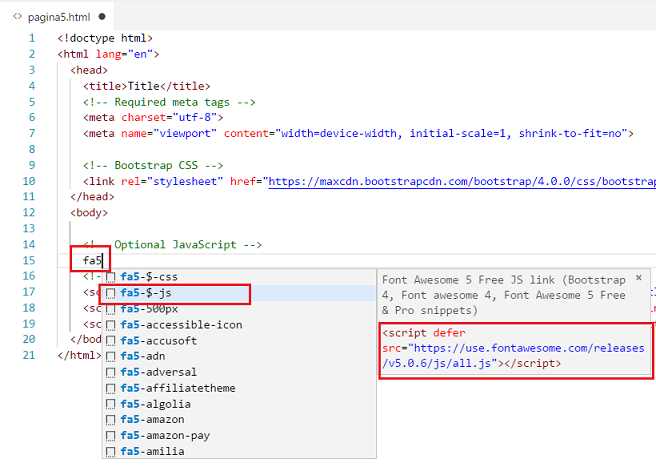Click the Bootstrap CSS comment
This screenshot has height=467, width=656.
153,165
